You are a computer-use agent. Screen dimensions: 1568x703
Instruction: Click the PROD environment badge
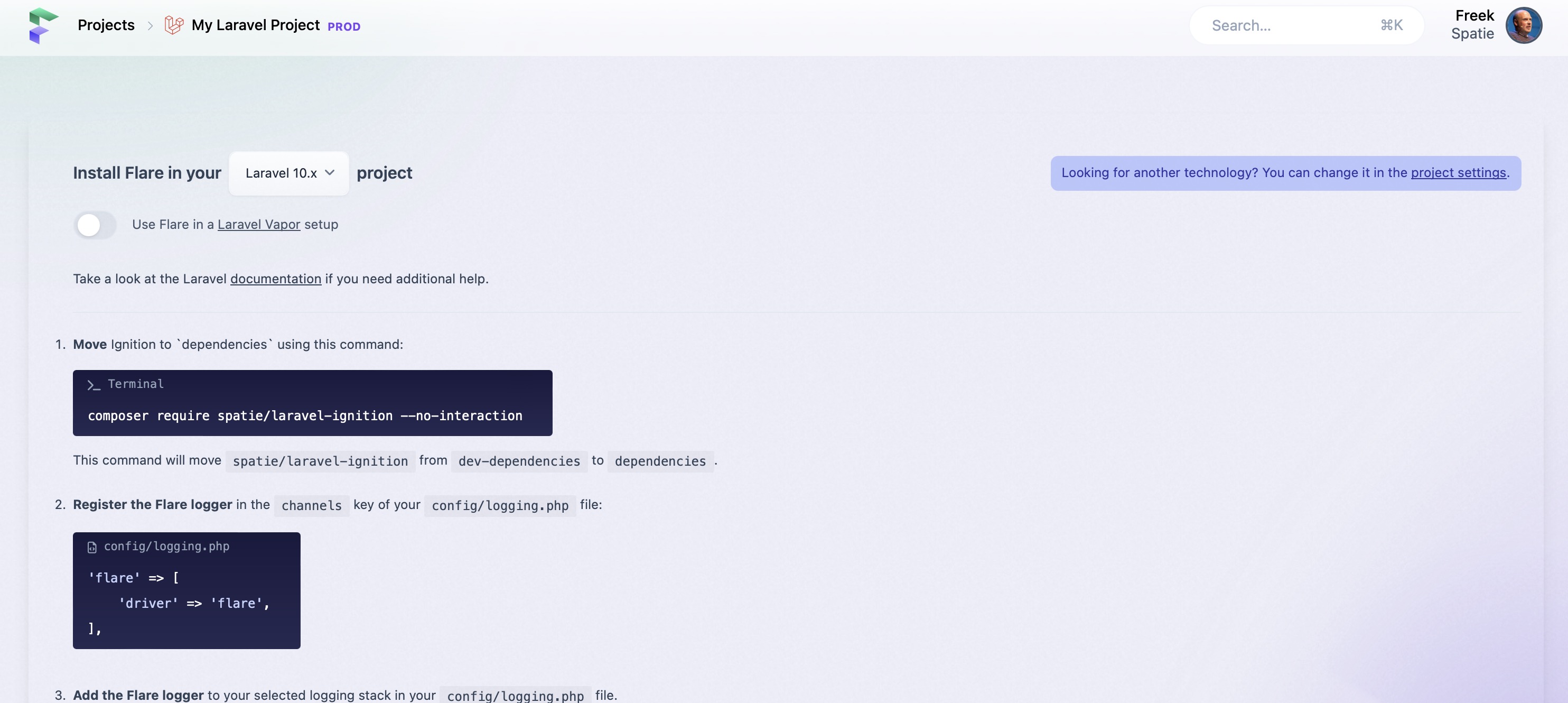pos(344,27)
